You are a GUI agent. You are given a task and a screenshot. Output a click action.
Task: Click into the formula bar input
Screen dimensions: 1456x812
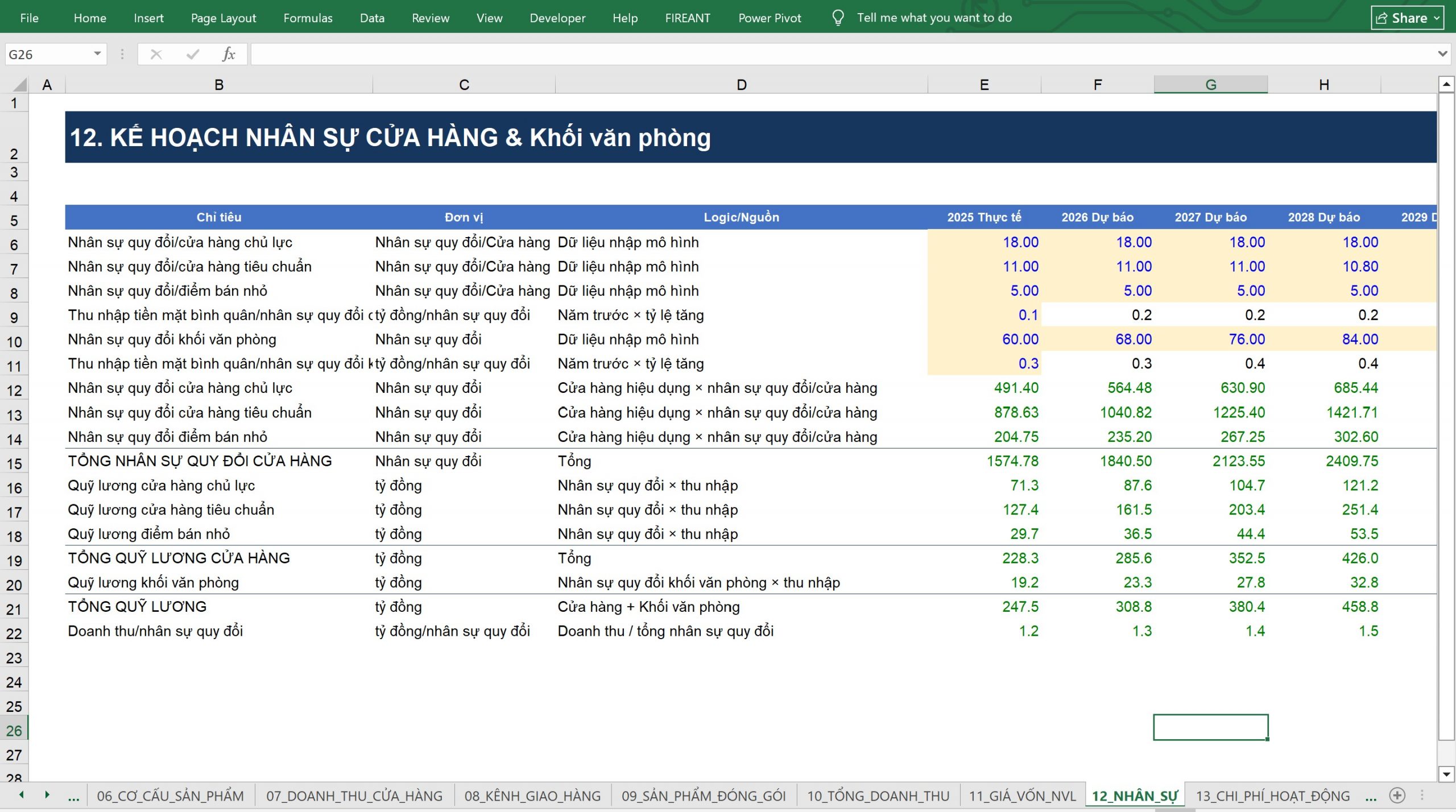(x=843, y=54)
